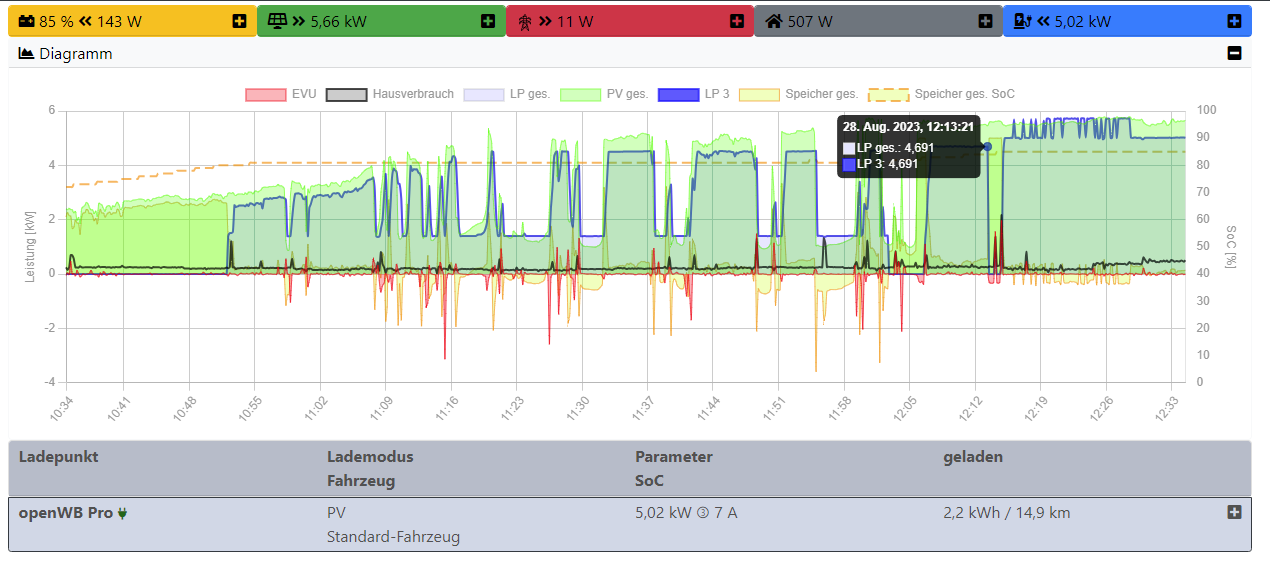Click the openWB Pro charge point name
Screen dimensions: 1270x562
point(66,513)
